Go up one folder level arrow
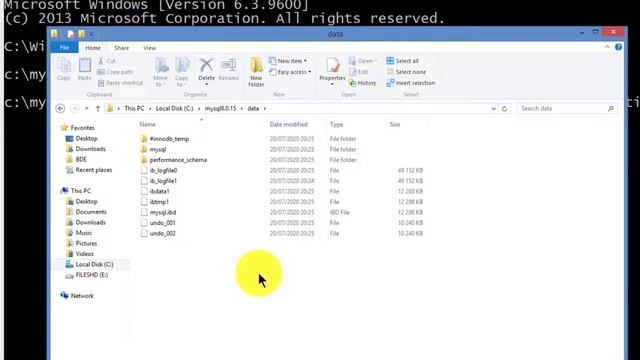Screen dimensions: 640x360 point(98,109)
